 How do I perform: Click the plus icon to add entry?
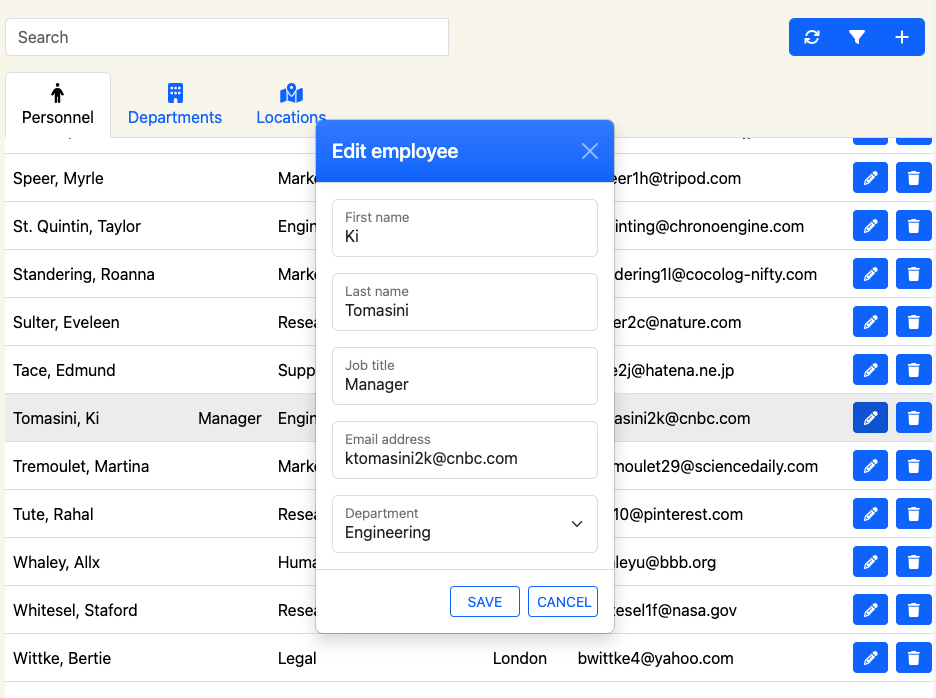coord(902,37)
